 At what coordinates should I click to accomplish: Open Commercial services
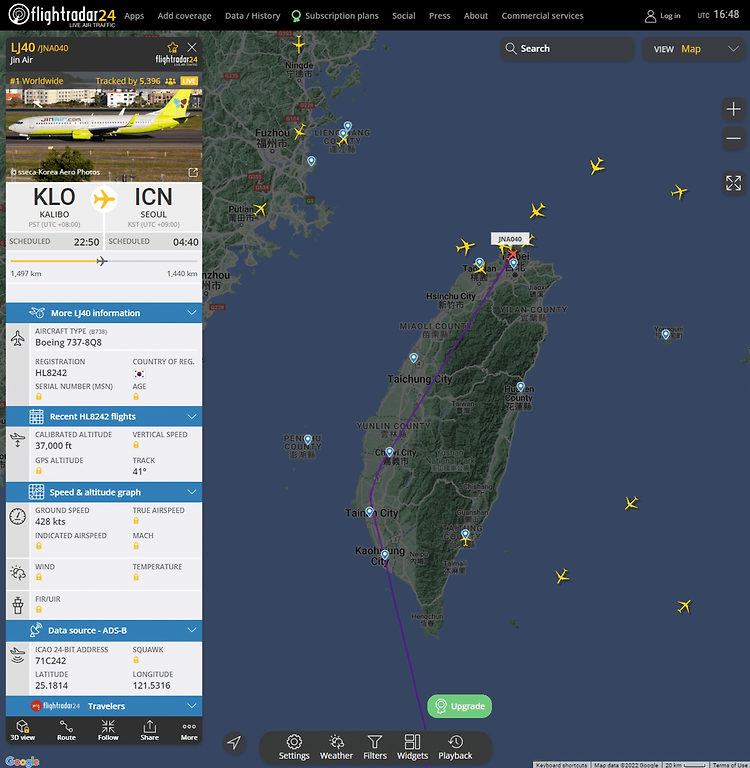tap(542, 16)
